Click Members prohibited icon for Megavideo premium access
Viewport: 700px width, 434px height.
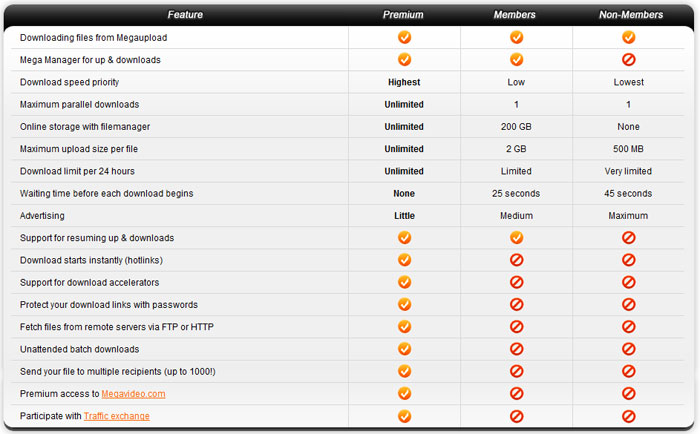click(x=517, y=393)
